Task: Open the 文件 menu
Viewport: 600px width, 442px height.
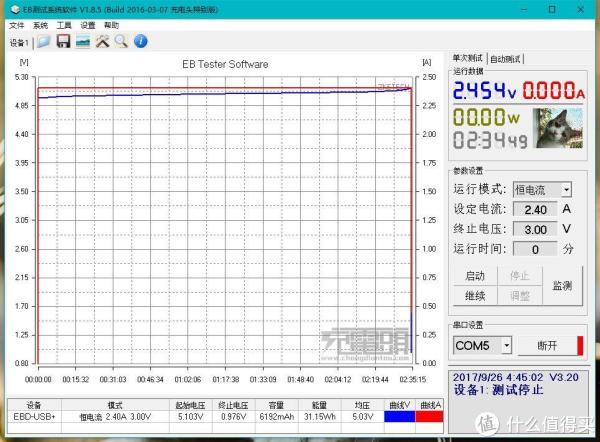Action: 16,25
